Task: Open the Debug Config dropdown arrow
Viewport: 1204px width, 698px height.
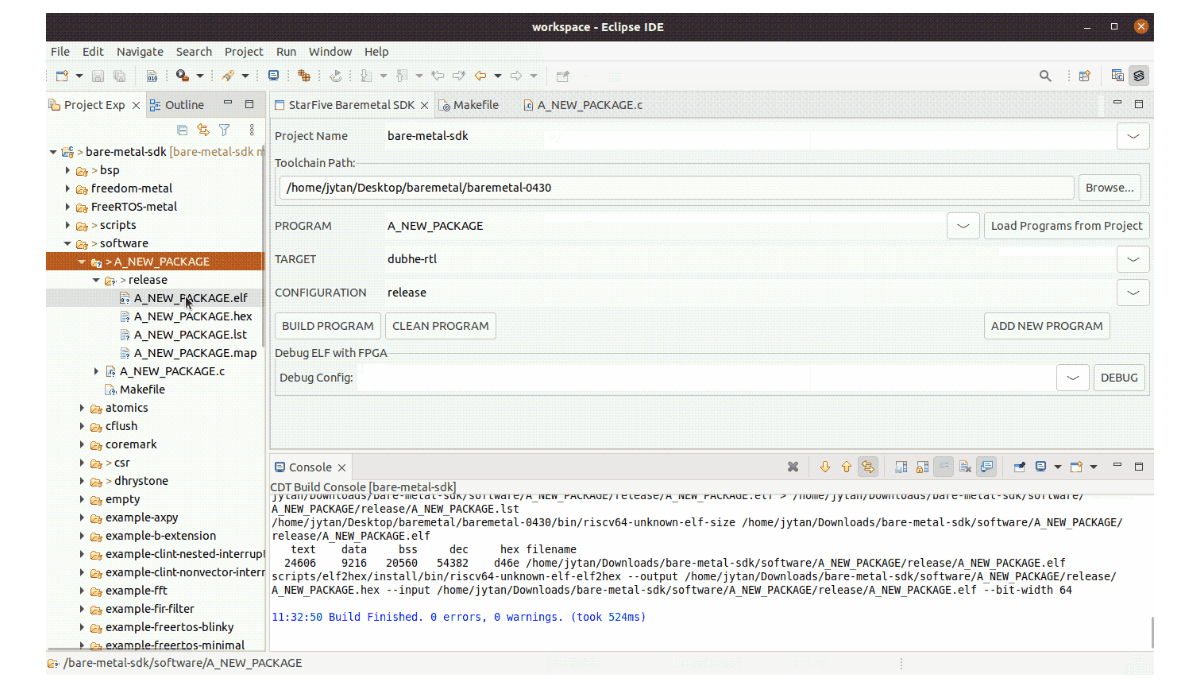Action: pyautogui.click(x=1073, y=378)
